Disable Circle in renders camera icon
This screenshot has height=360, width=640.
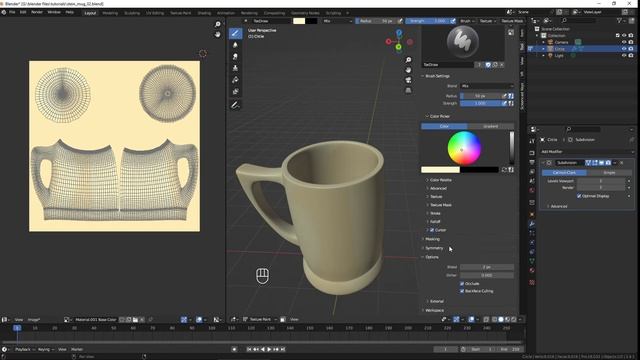(631, 49)
